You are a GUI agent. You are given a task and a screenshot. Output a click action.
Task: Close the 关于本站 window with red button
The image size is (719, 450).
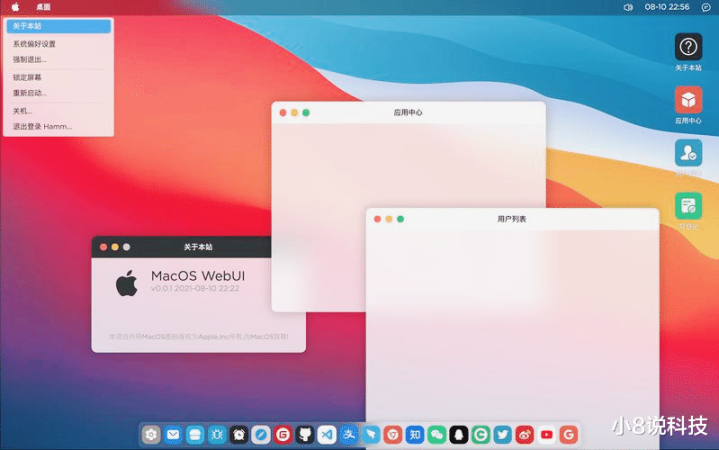pyautogui.click(x=104, y=247)
